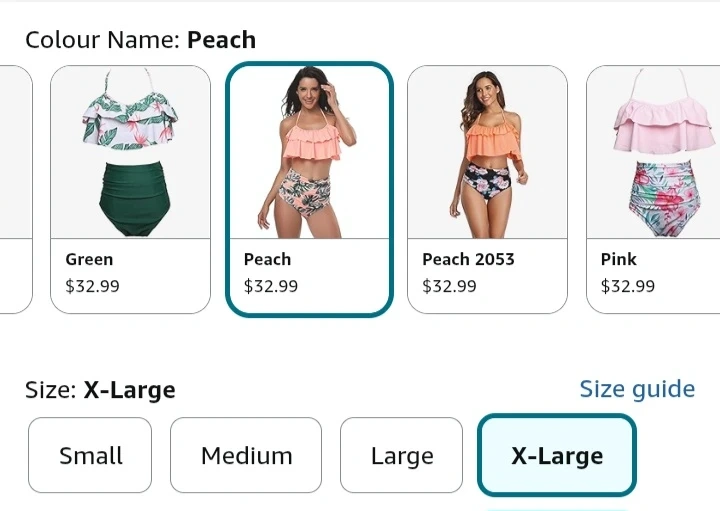Click the green swimsuit product image
Viewport: 720px width, 511px height.
(x=130, y=152)
